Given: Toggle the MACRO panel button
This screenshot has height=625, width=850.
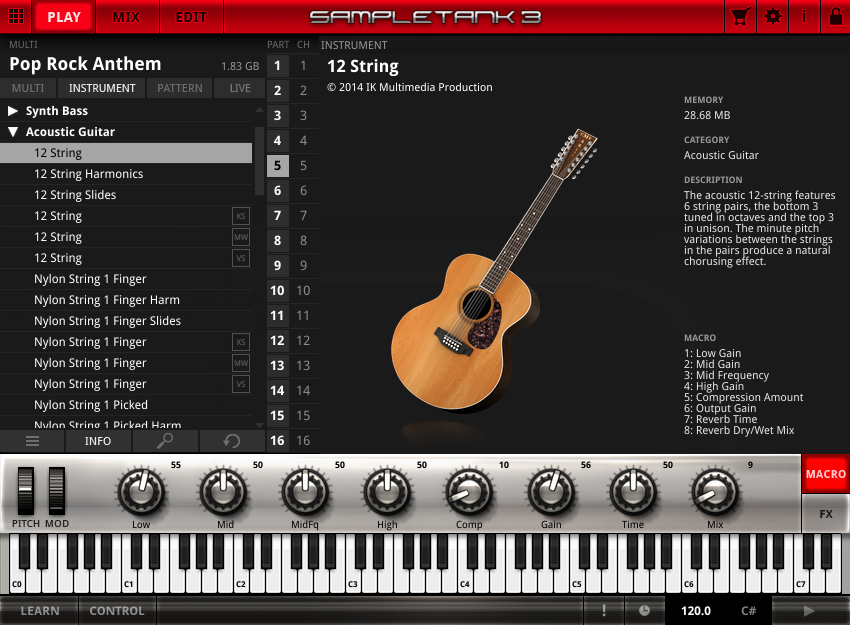Looking at the screenshot, I should point(826,474).
